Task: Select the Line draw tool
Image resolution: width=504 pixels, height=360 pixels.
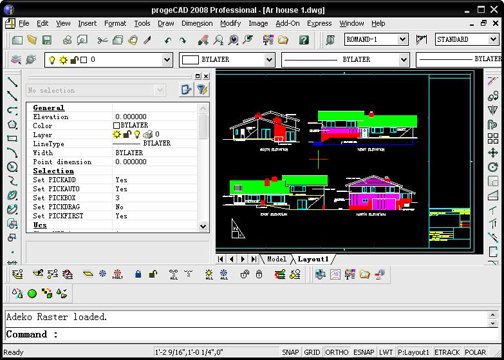Action: 12,82
